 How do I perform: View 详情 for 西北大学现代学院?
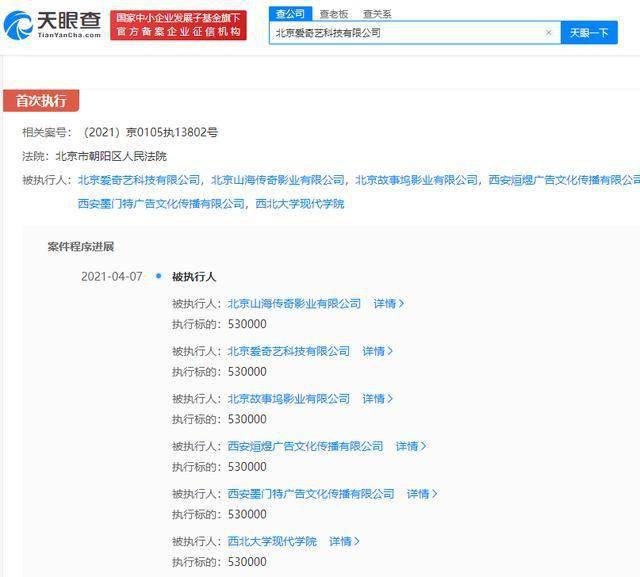point(344,541)
